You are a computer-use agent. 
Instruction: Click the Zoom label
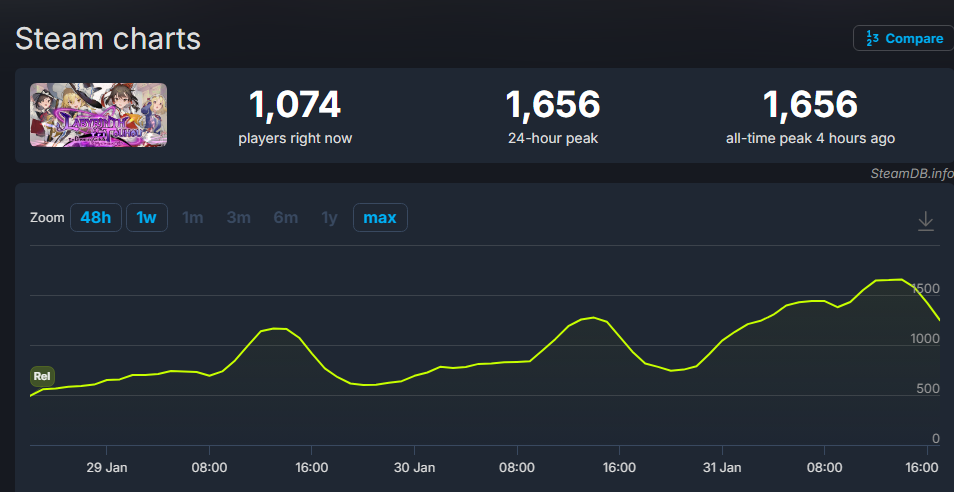[x=47, y=218]
